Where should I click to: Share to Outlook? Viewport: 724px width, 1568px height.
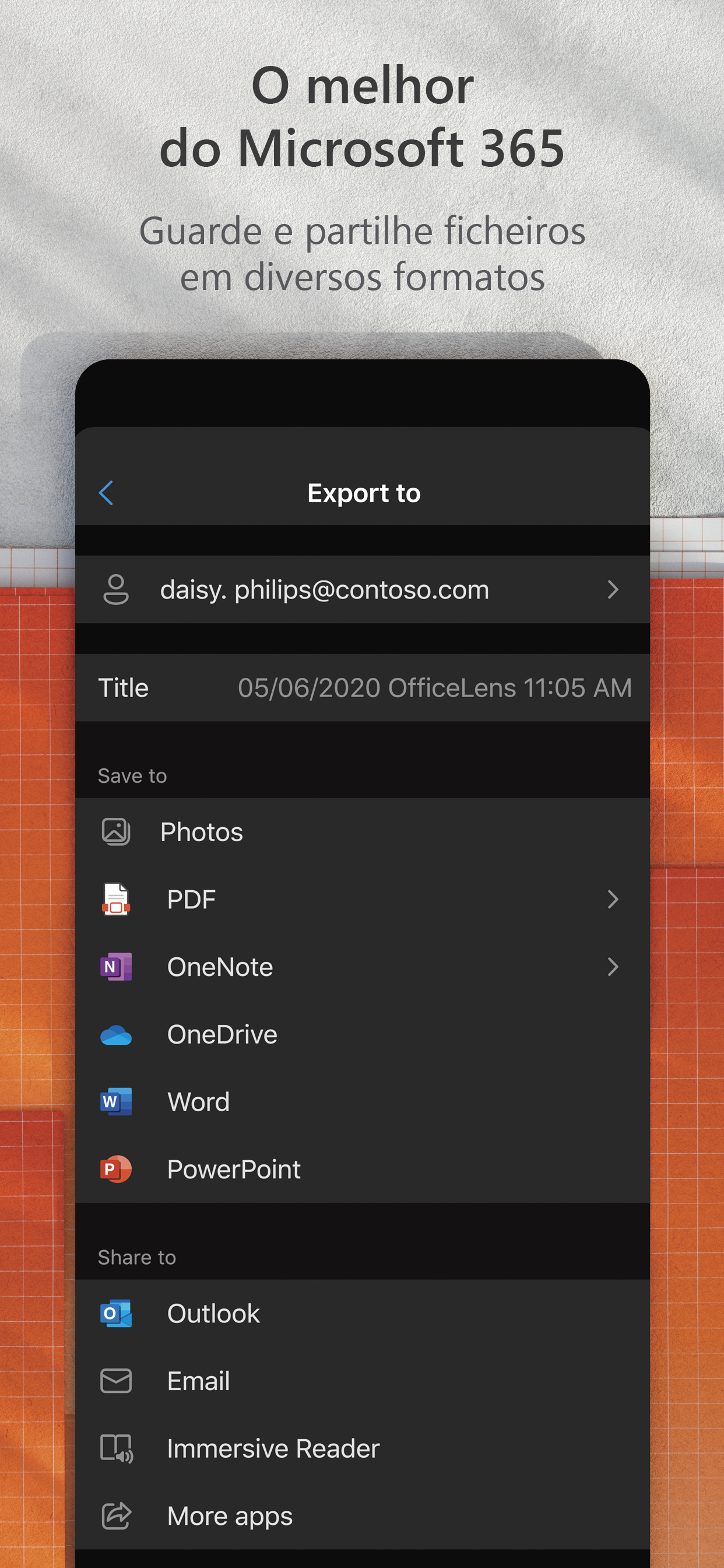pos(362,1314)
